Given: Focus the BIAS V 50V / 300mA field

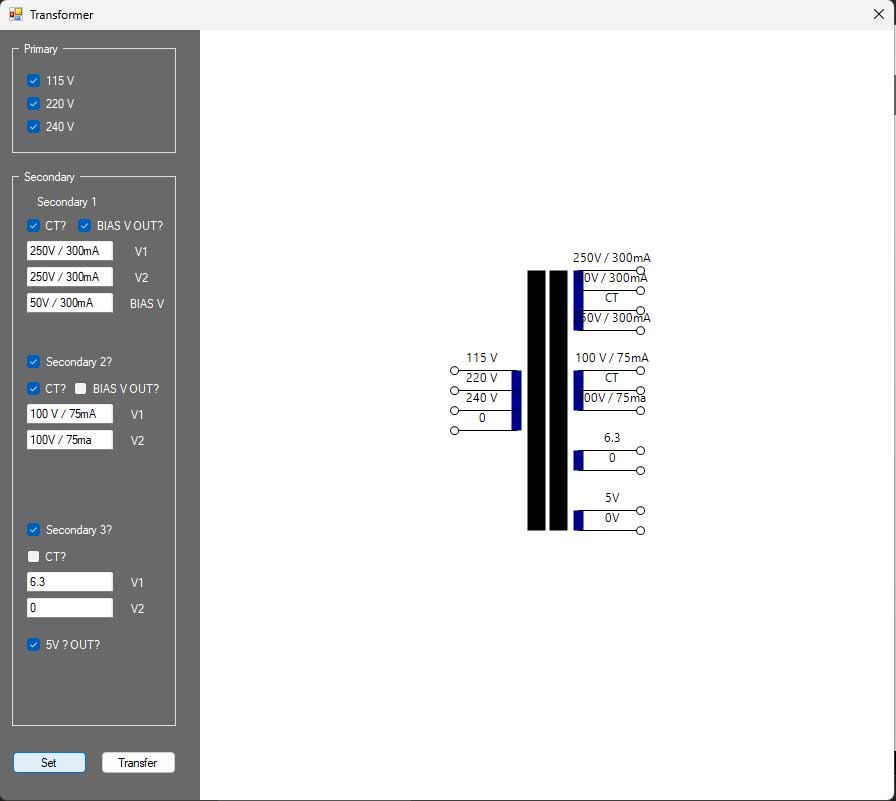Looking at the screenshot, I should click(x=69, y=303).
